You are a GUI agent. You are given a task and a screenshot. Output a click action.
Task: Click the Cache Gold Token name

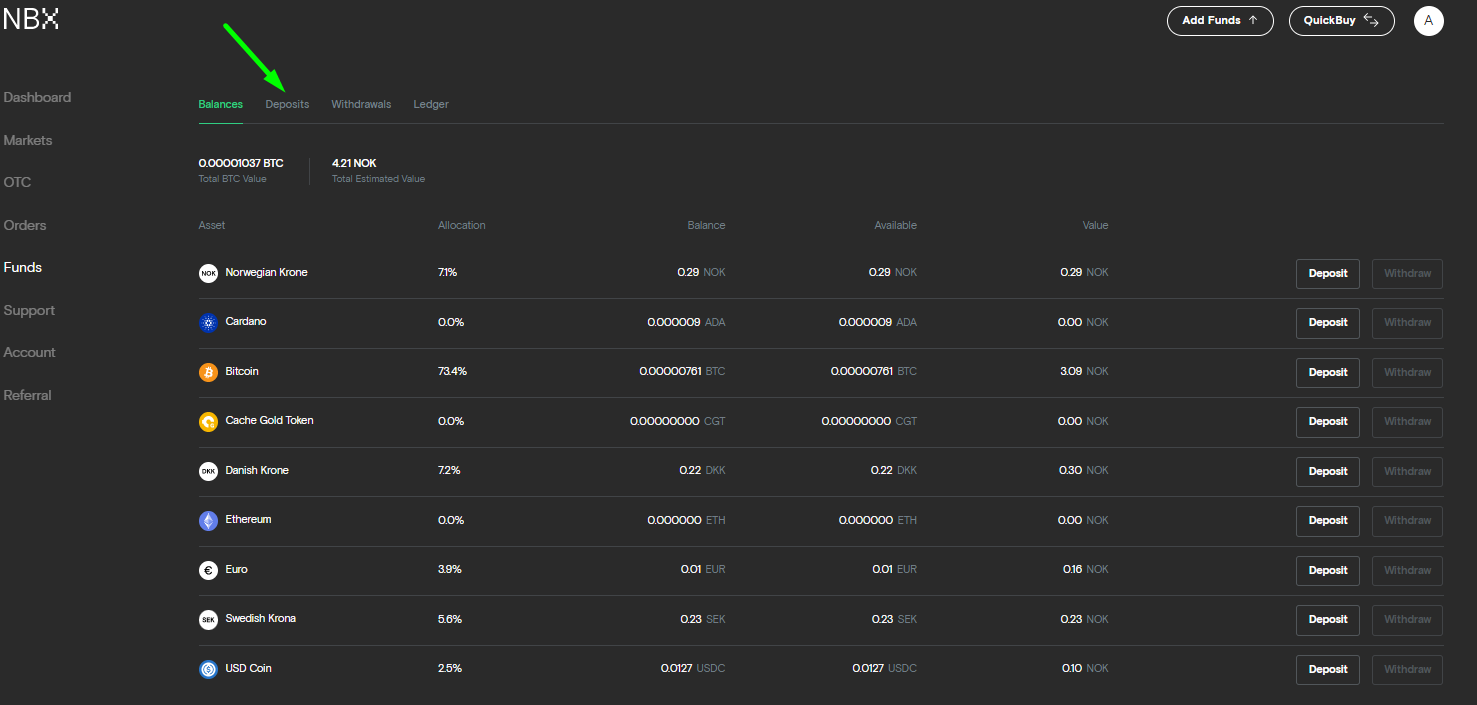pyautogui.click(x=269, y=420)
